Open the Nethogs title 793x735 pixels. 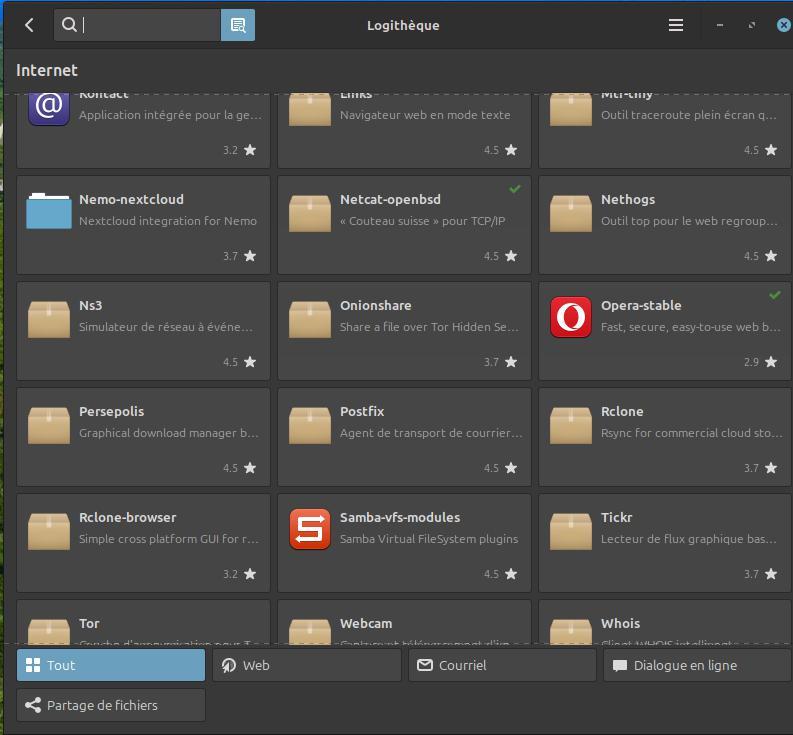[x=628, y=199]
